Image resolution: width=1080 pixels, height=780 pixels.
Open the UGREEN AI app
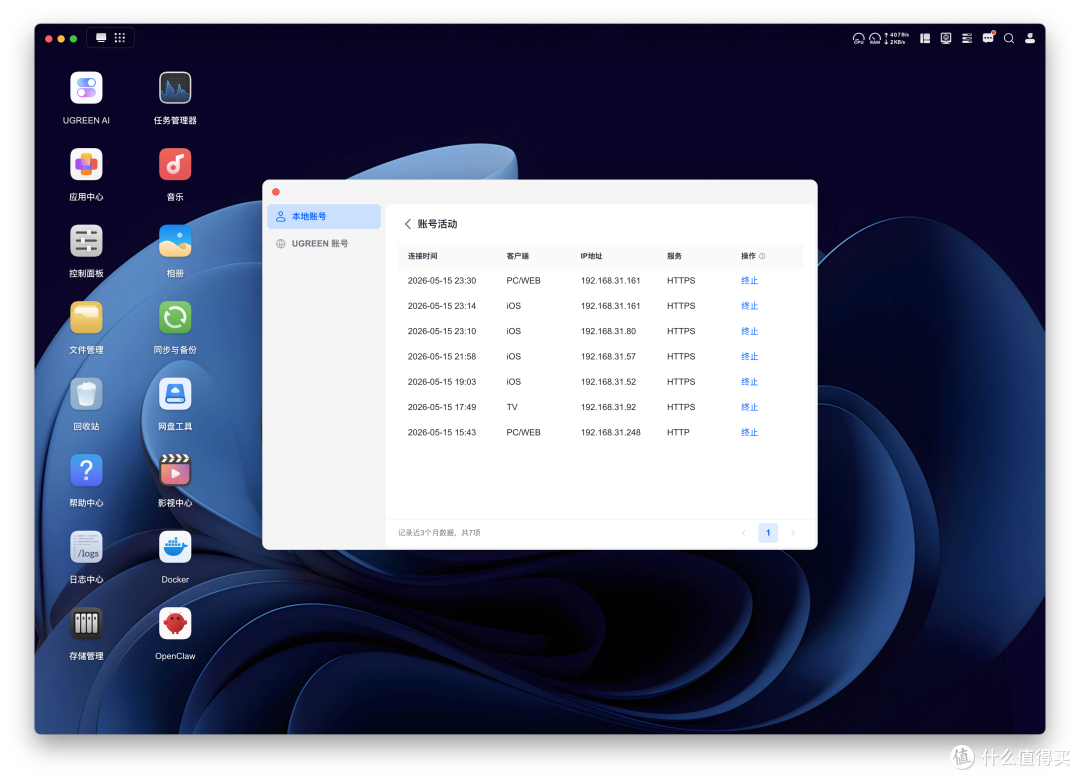point(86,88)
